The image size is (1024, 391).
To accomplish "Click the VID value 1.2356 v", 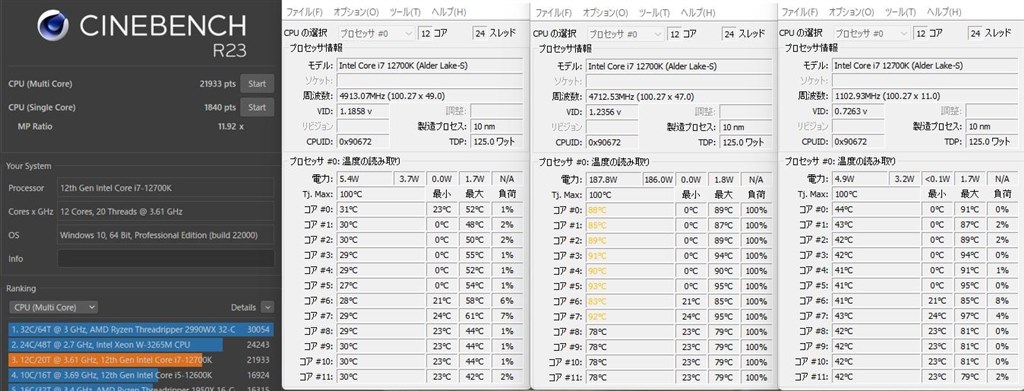I will click(x=612, y=112).
